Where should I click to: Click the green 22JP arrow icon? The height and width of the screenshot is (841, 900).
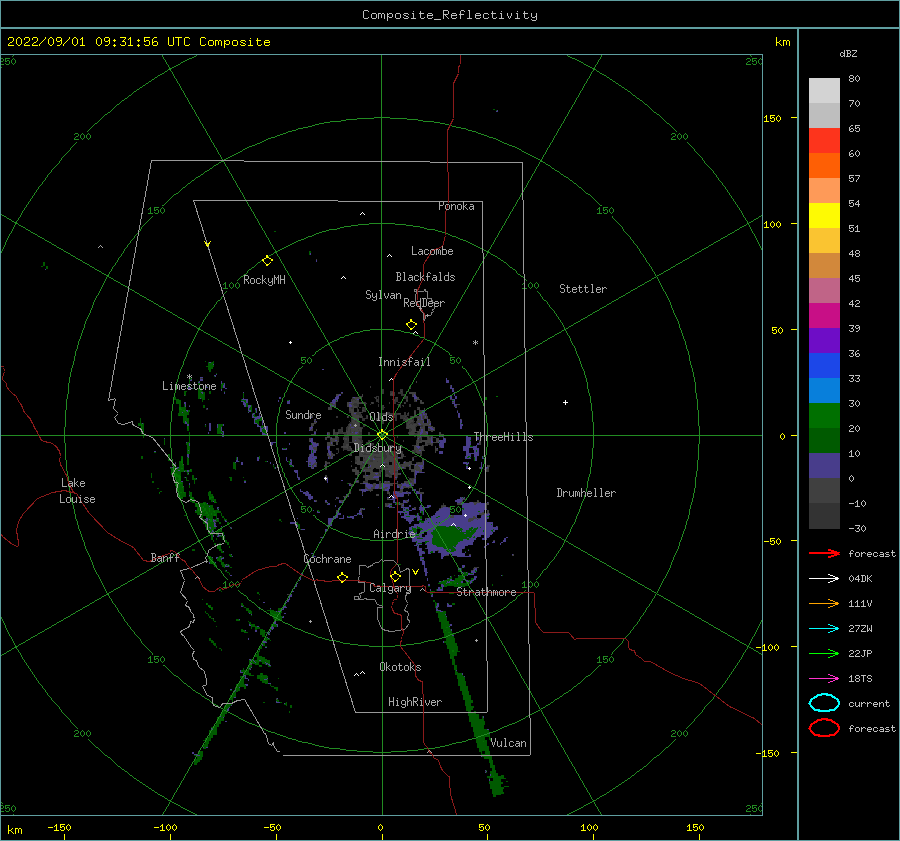(824, 653)
